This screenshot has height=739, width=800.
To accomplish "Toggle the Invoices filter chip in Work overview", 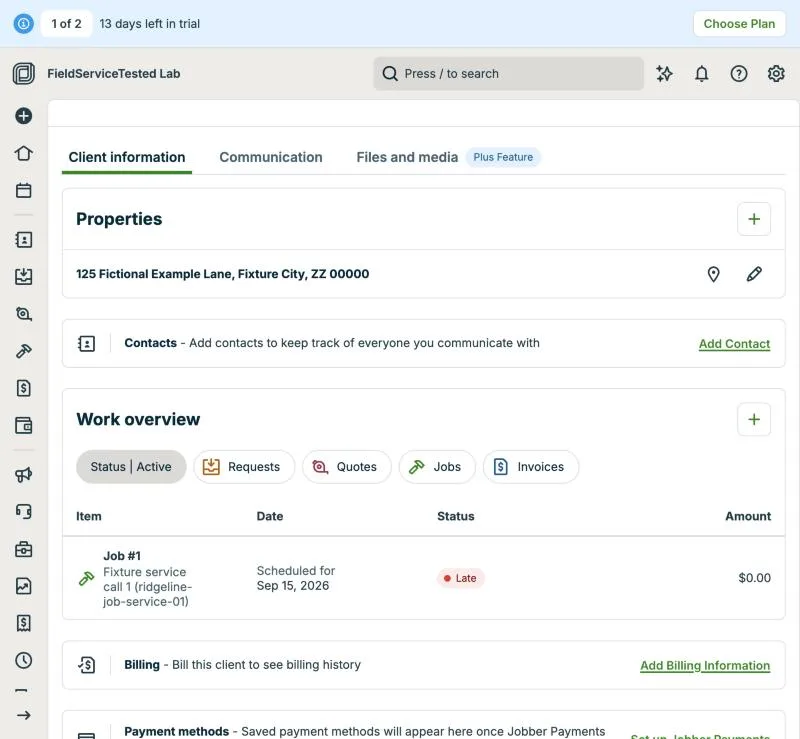I will click(531, 466).
